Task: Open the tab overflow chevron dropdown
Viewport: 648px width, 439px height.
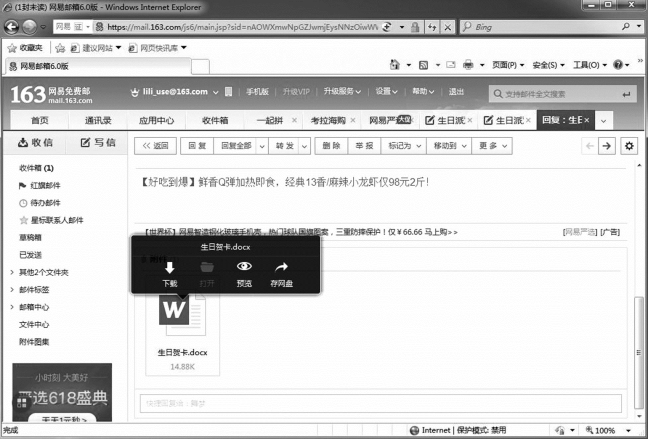Action: click(603, 121)
